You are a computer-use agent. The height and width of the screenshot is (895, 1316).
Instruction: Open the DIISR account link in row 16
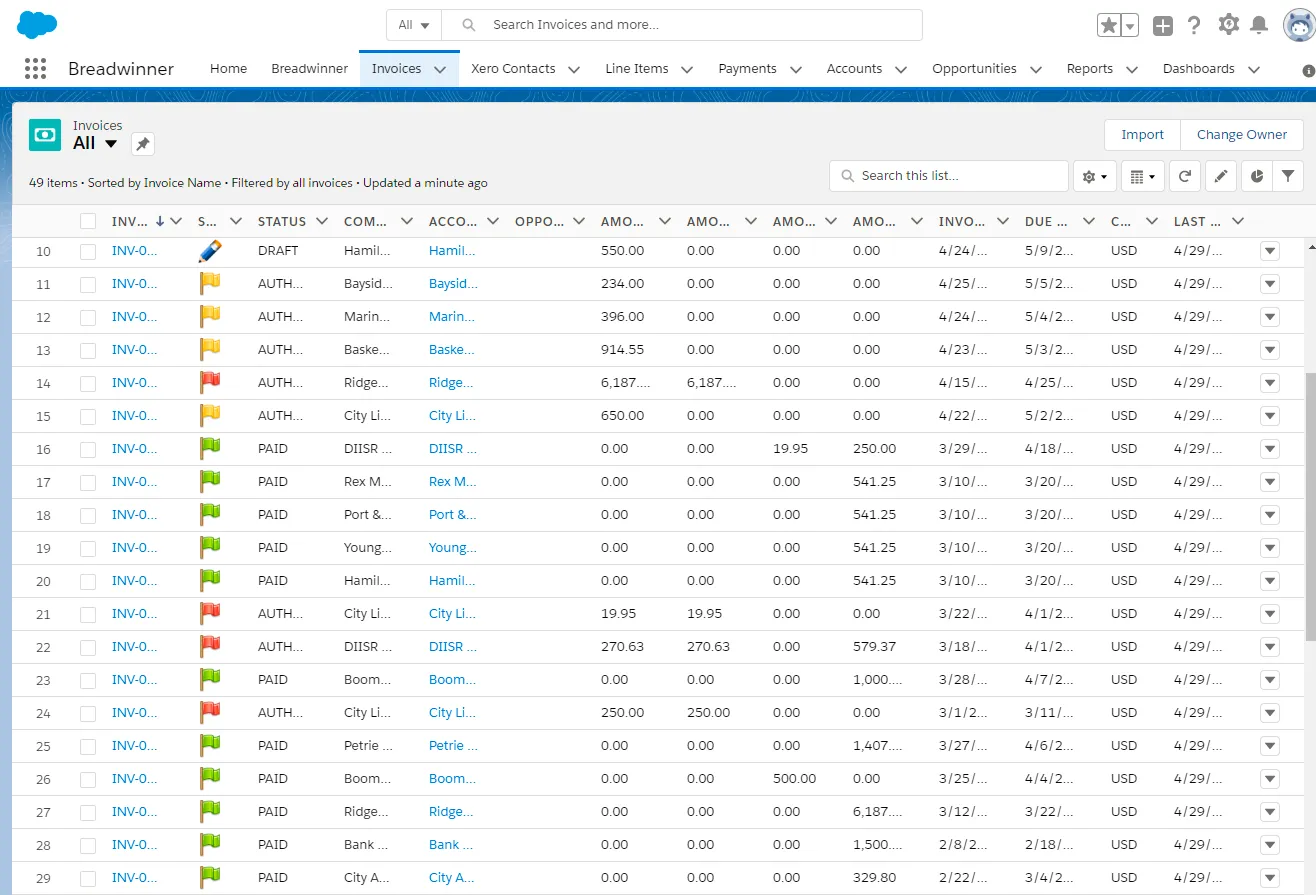453,449
